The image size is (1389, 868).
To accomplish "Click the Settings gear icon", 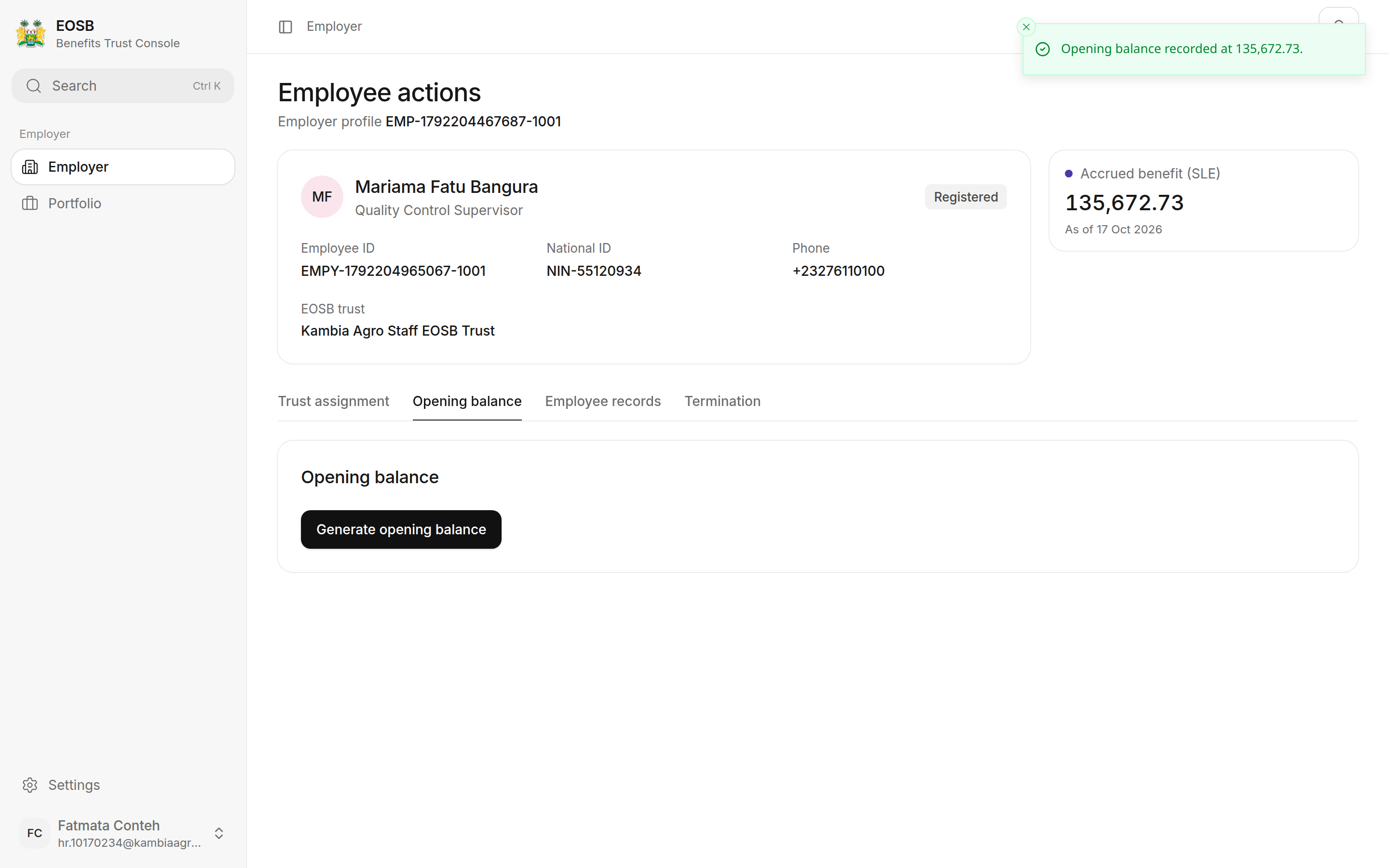I will (30, 785).
